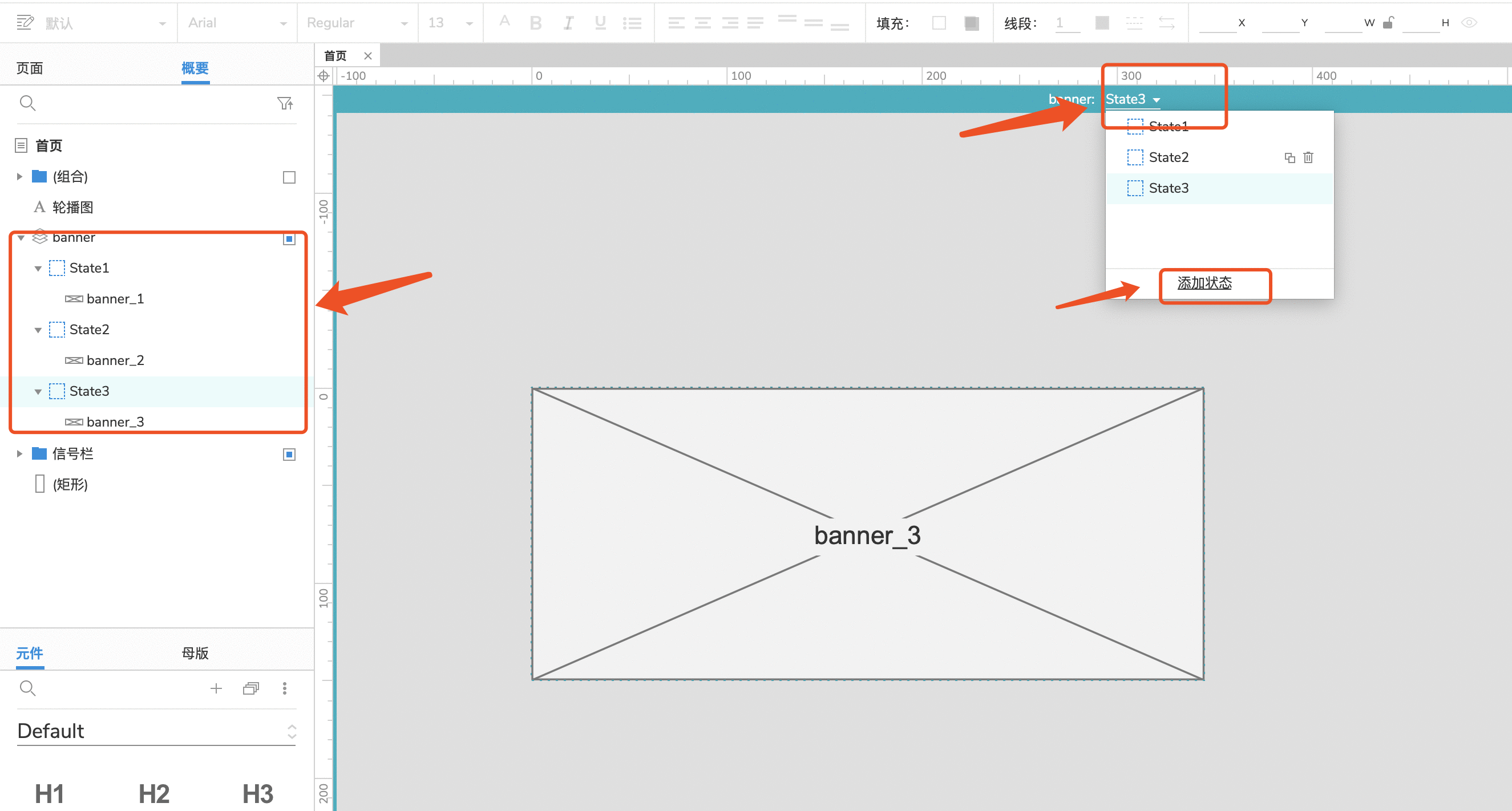Select State3 layer in layers panel
1512x811 pixels.
point(90,391)
